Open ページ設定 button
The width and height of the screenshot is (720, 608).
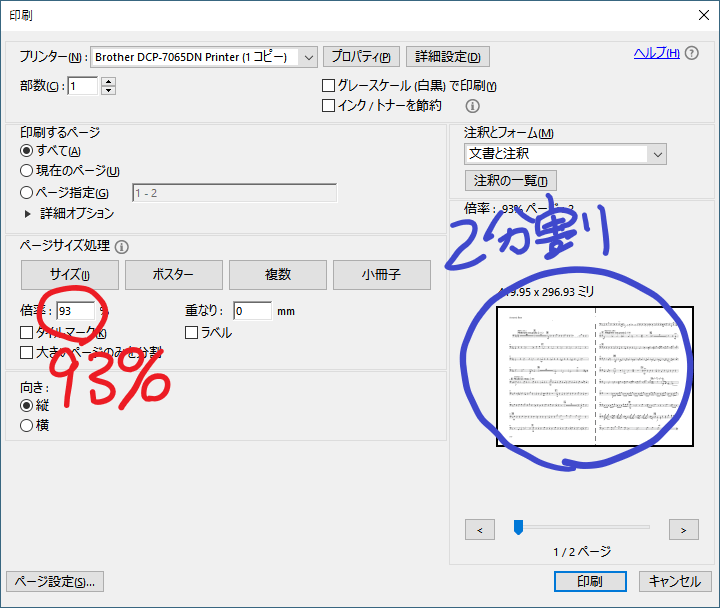coord(55,582)
